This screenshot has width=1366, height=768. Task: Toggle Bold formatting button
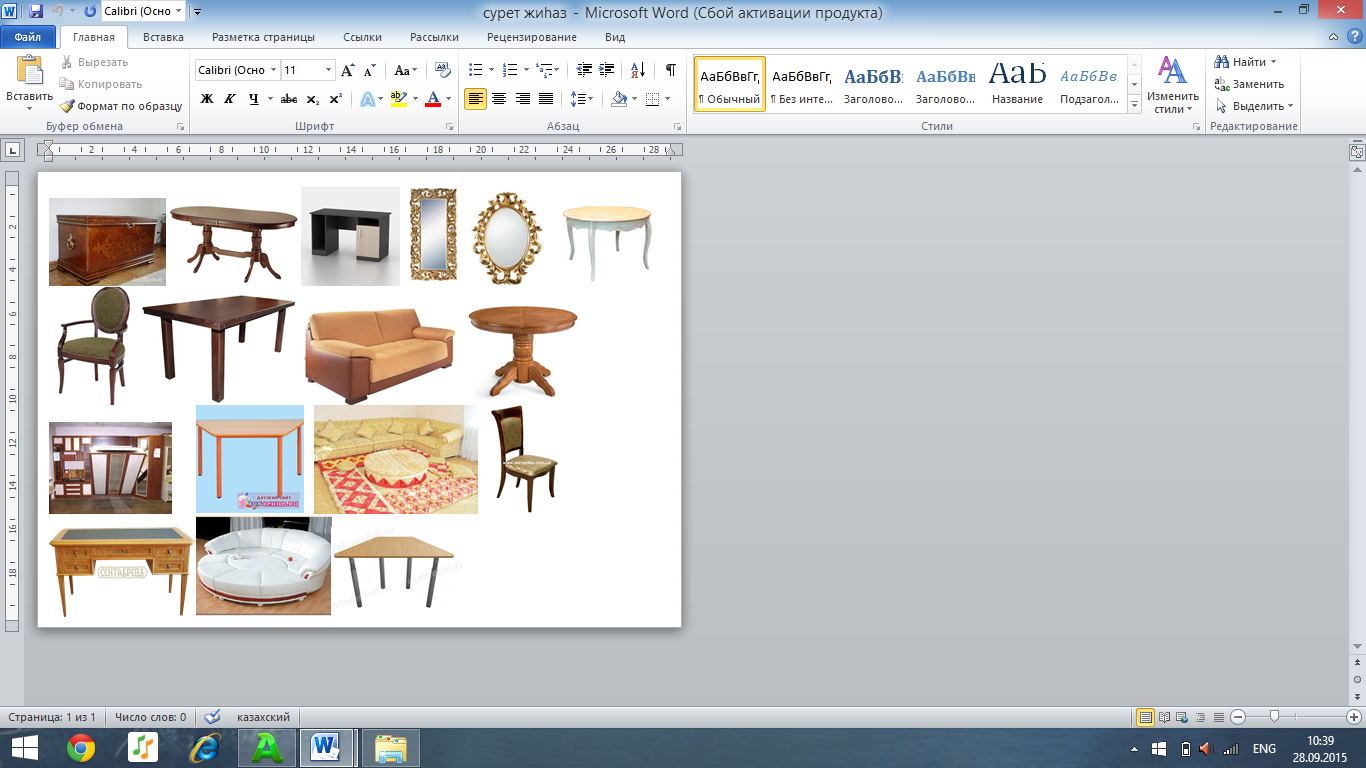click(x=207, y=99)
